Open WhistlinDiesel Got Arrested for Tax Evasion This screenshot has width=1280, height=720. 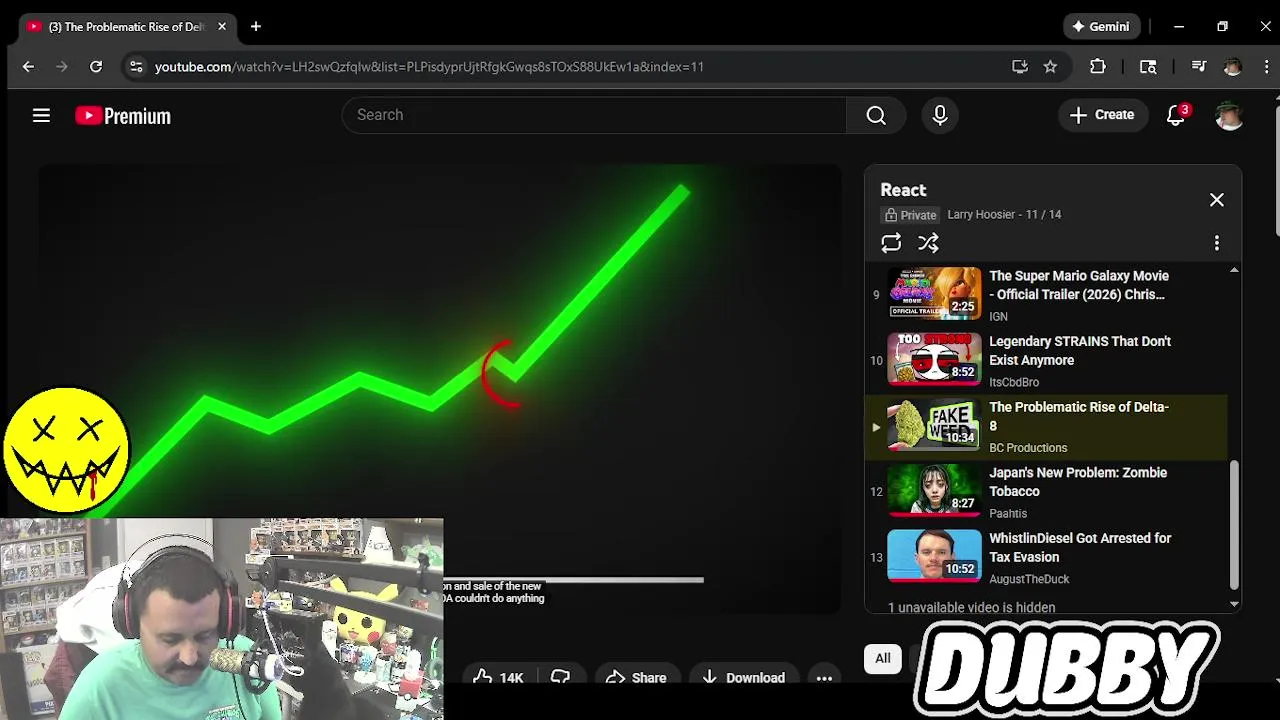tap(1080, 548)
